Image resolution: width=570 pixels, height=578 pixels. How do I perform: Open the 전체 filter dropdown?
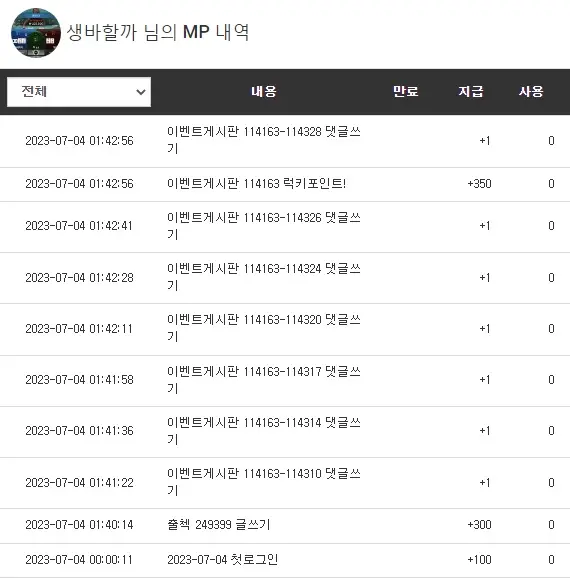(x=79, y=92)
